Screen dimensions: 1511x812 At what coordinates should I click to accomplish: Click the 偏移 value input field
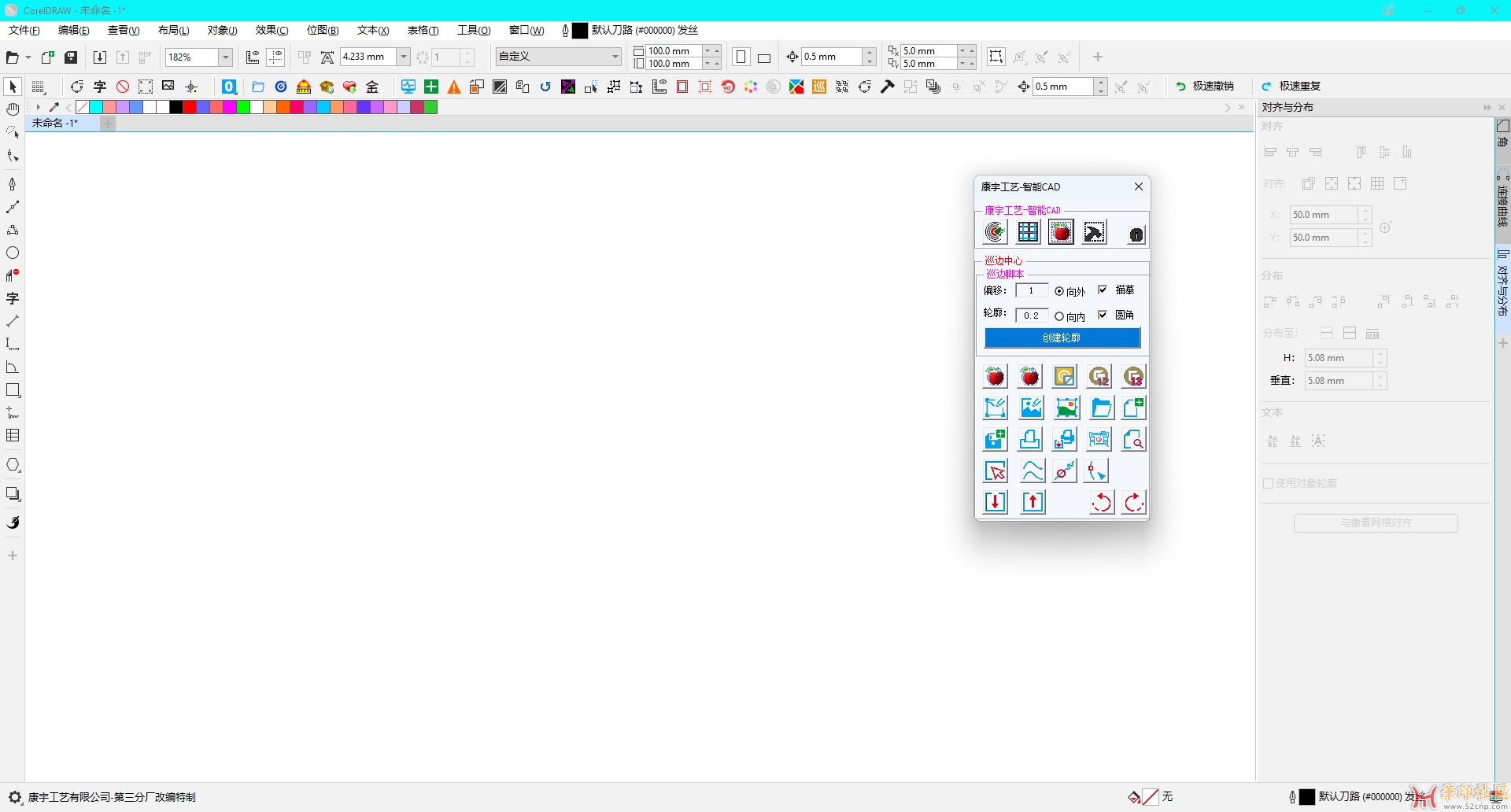coord(1032,290)
